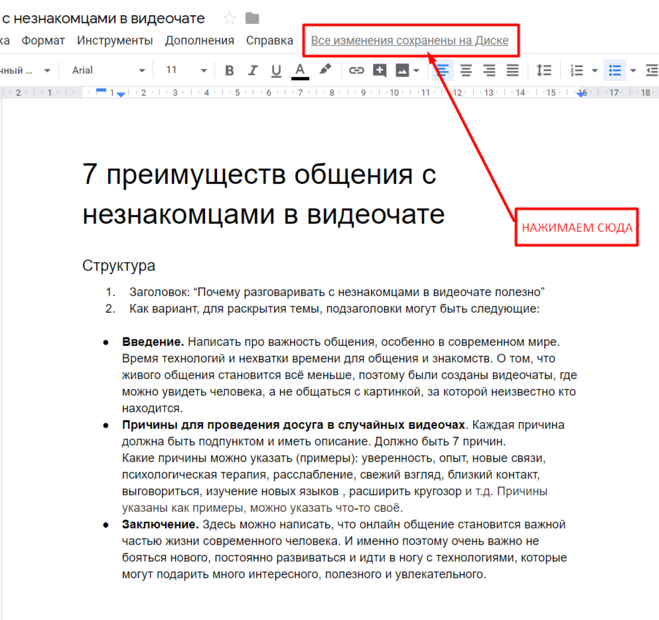Screen dimensions: 659x620
Task: Open the font size 11 dropdown
Action: click(186, 70)
